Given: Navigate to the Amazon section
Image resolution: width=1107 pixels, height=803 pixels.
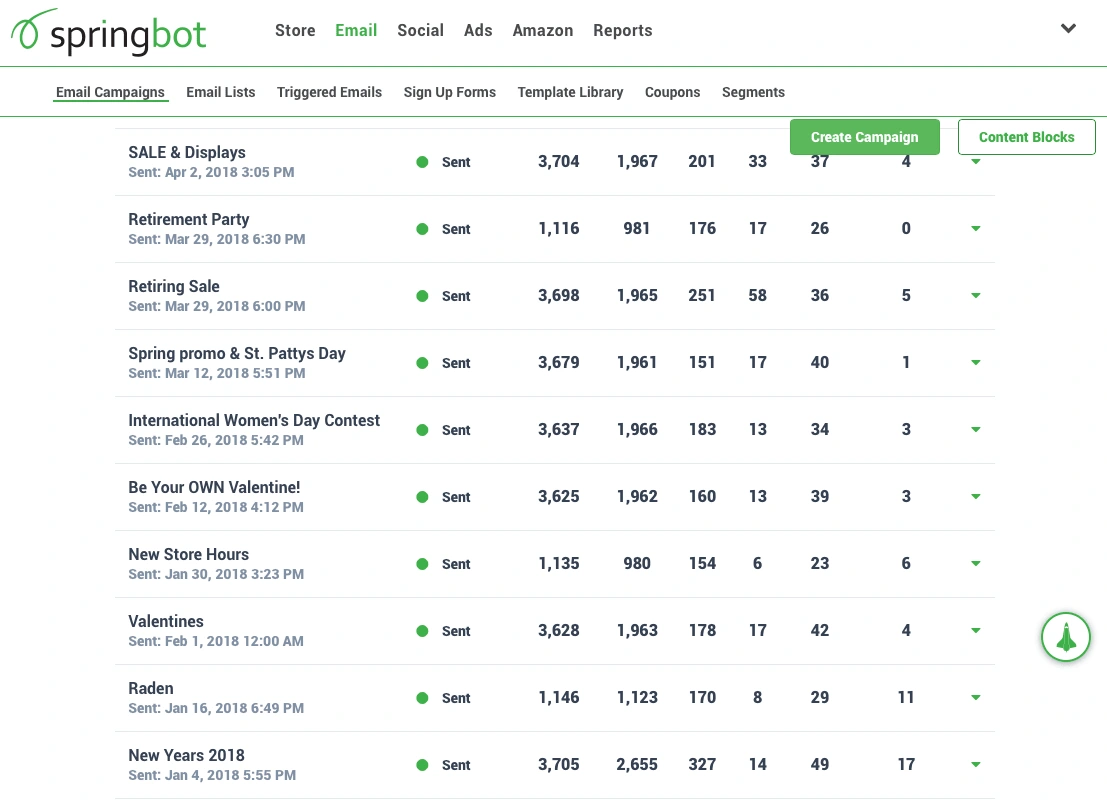Looking at the screenshot, I should click(x=542, y=30).
